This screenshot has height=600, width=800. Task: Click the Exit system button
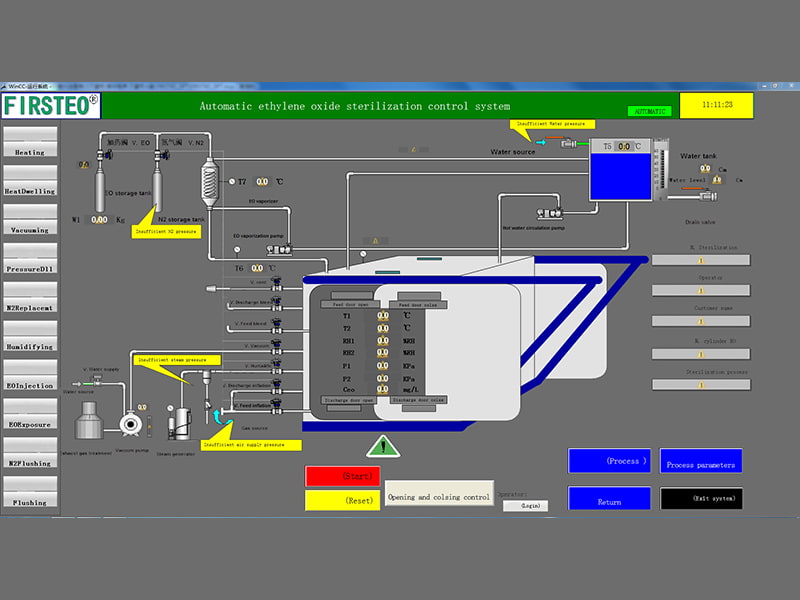[701, 498]
